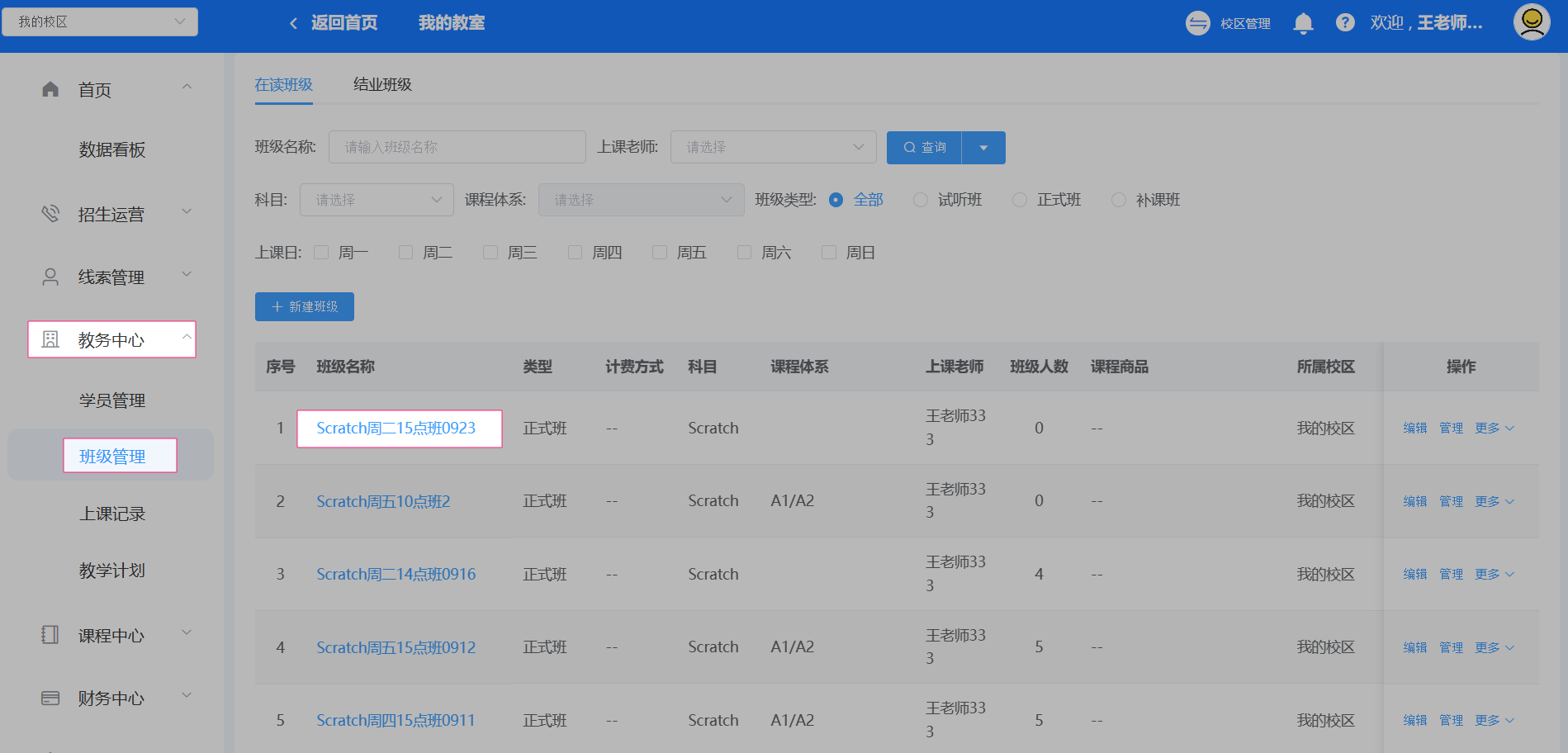Click the campus management switch icon
Viewport: 1568px width, 753px height.
coord(1197,23)
